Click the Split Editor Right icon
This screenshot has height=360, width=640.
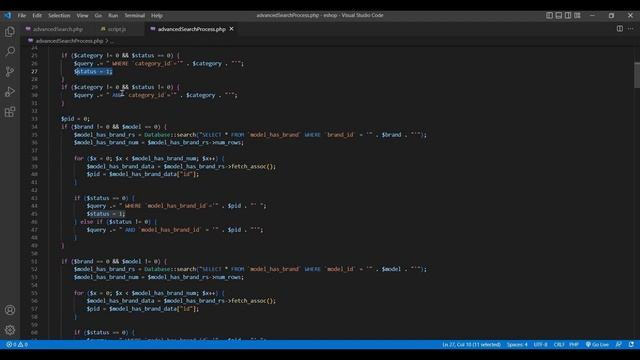[x=620, y=29]
